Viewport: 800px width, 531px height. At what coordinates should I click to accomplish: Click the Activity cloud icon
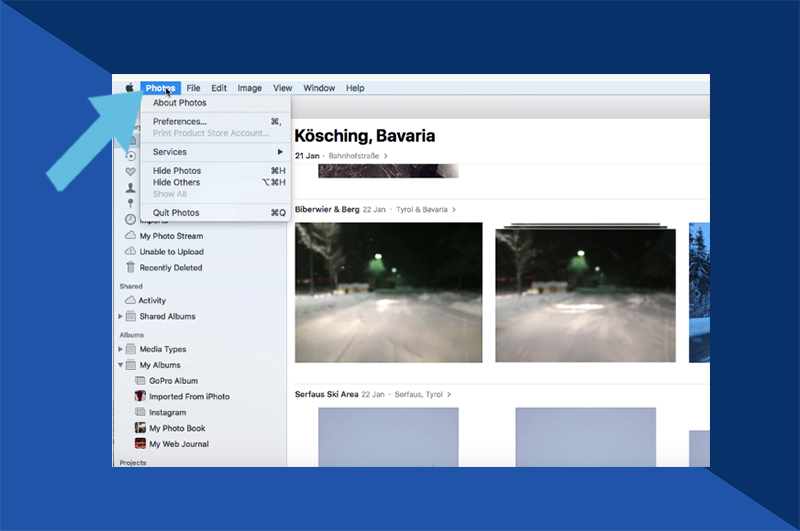pos(131,300)
